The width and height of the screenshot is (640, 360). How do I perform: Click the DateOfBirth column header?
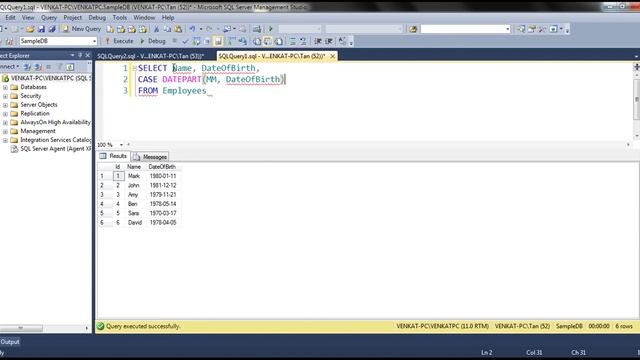pos(162,167)
